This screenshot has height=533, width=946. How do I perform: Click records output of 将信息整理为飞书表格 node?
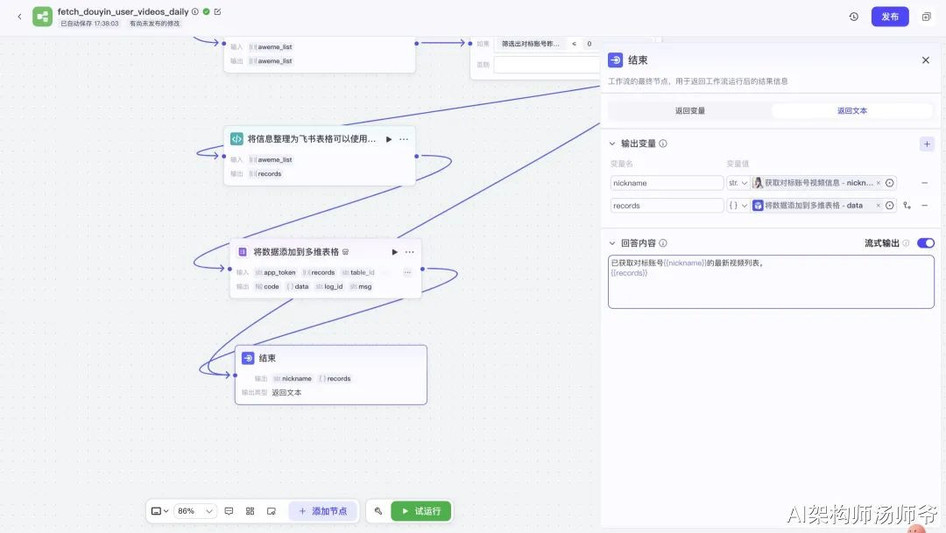pyautogui.click(x=265, y=174)
